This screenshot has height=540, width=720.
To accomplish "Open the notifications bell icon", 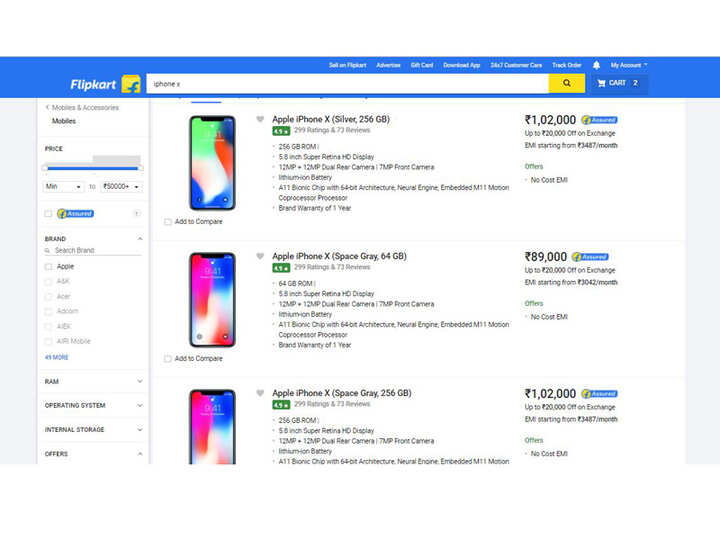I will coord(596,65).
